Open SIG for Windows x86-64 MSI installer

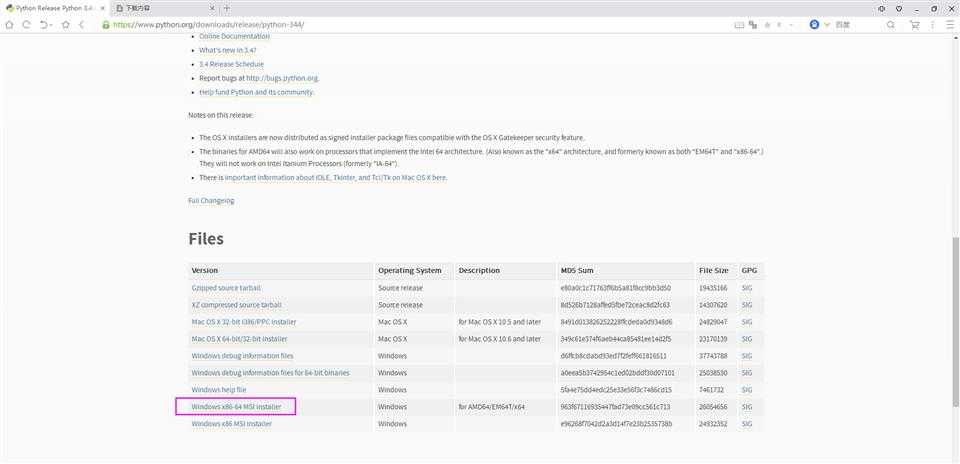746,407
